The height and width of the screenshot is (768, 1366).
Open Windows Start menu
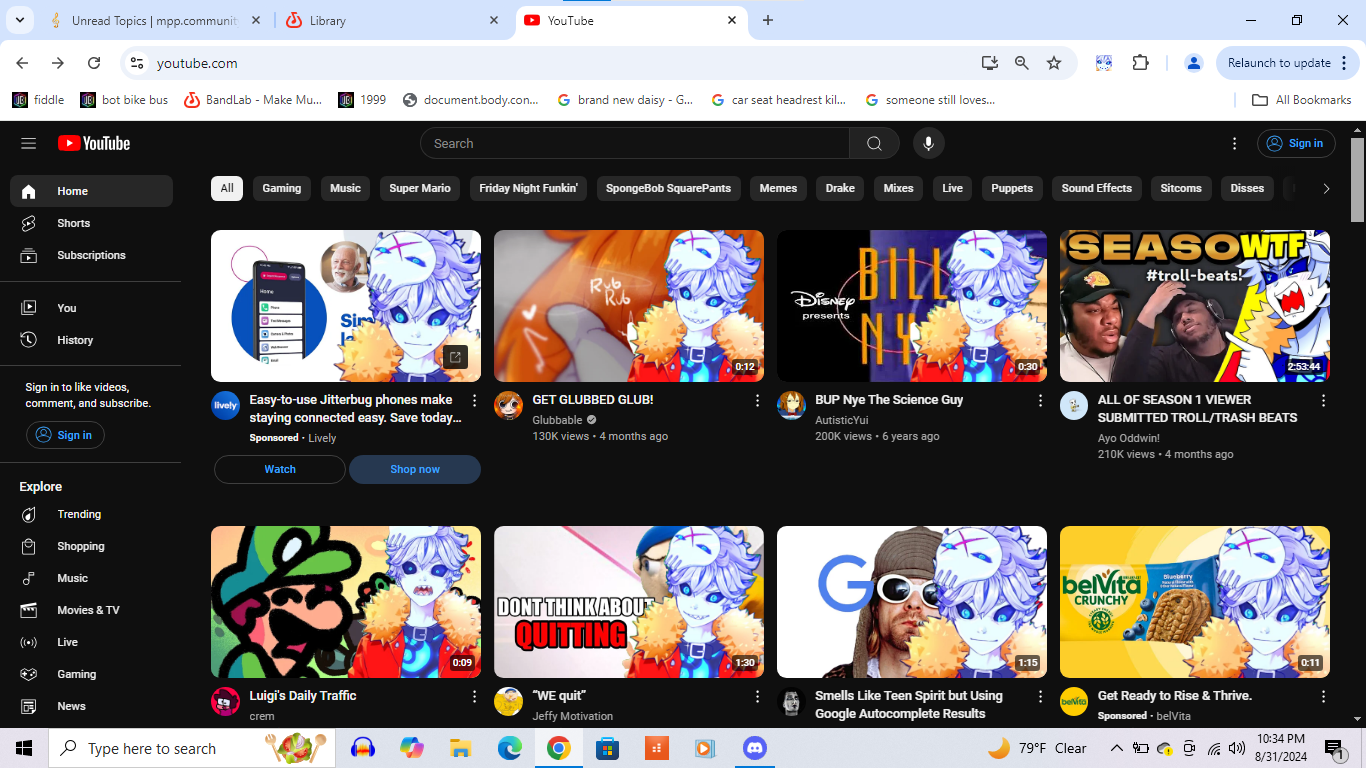pos(24,748)
